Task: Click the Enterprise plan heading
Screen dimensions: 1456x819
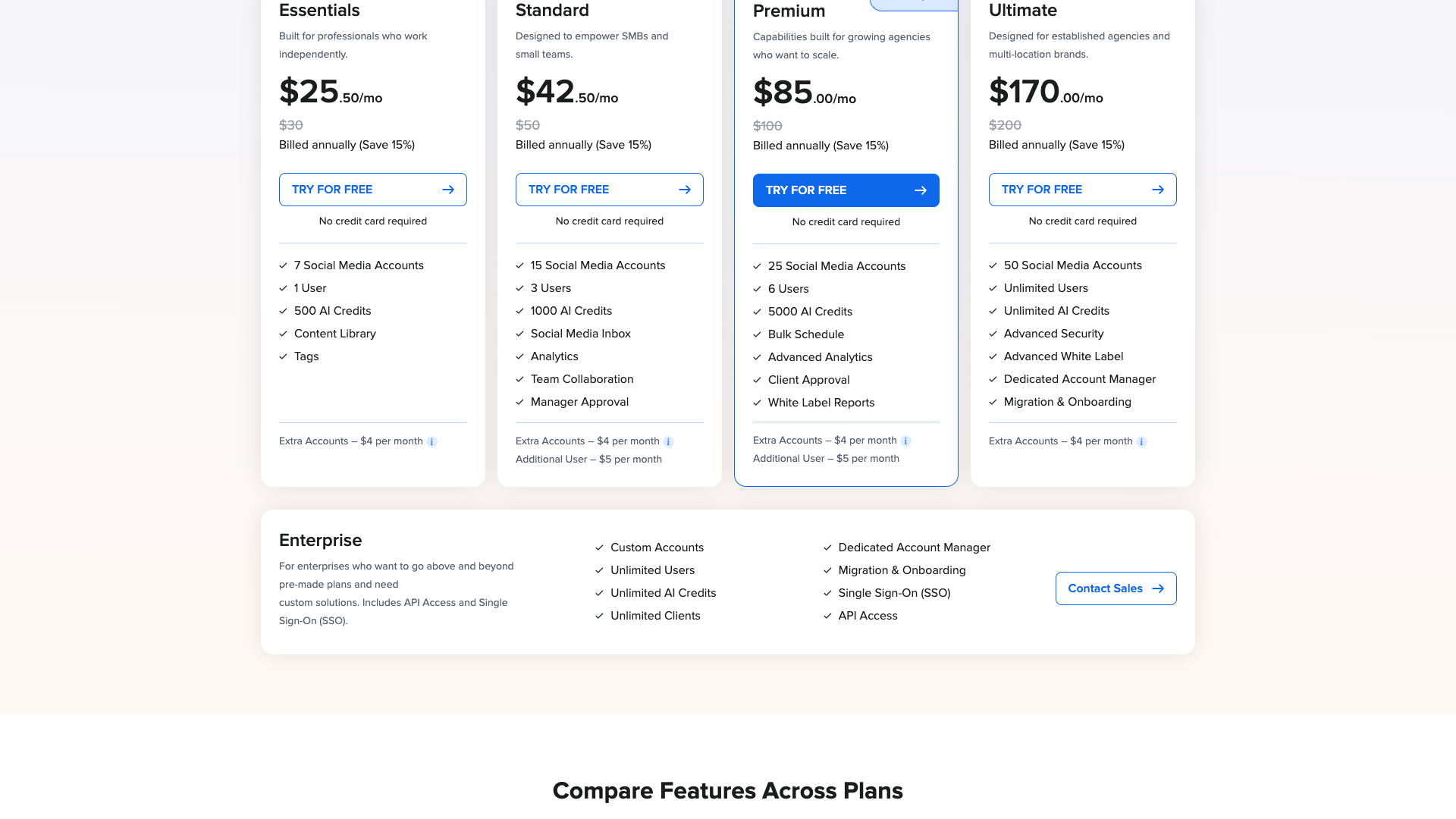Action: click(x=320, y=540)
